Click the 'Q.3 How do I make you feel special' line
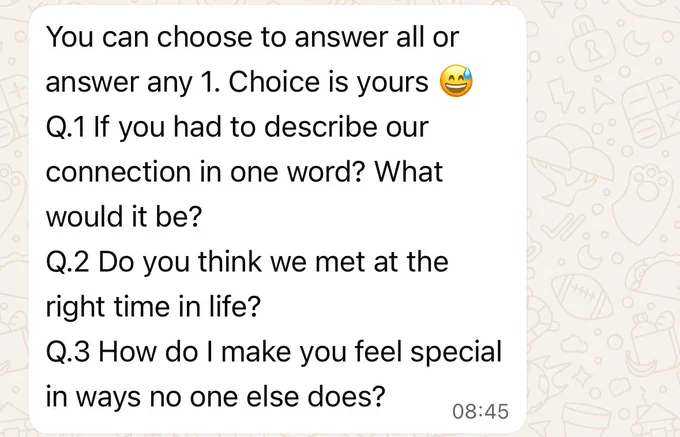 tap(274, 351)
